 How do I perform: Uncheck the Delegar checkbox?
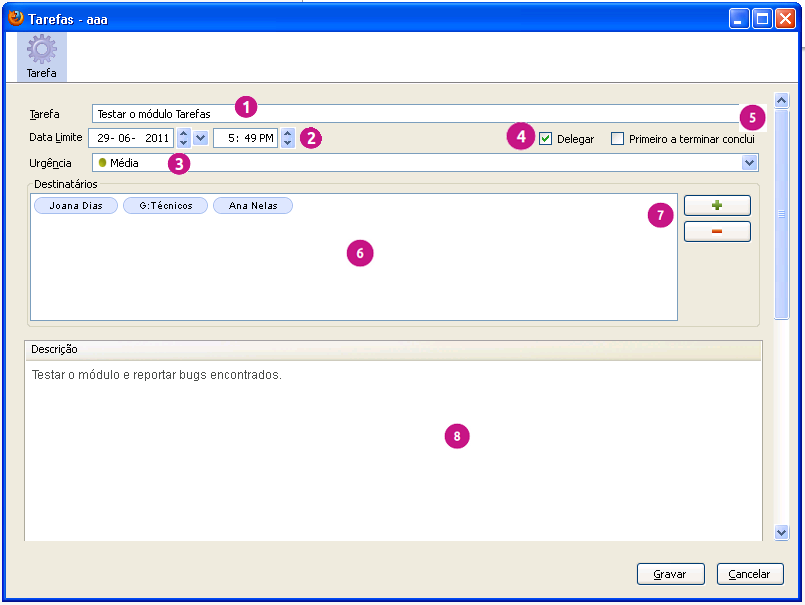point(545,139)
